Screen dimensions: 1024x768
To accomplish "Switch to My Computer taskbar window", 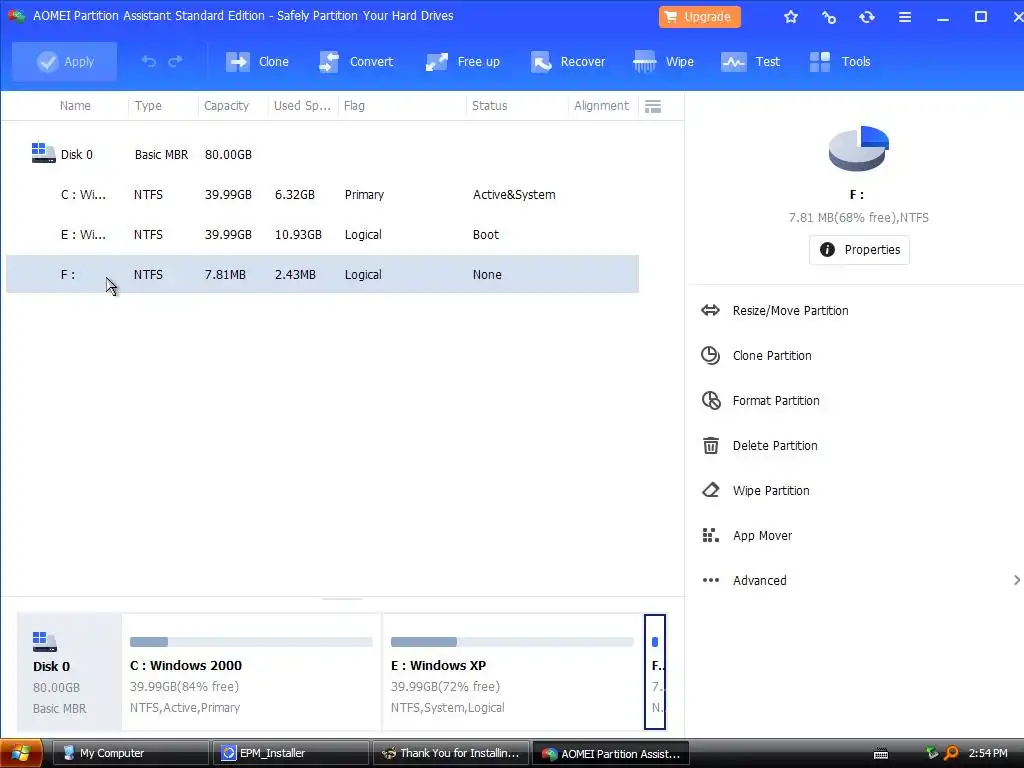I will pyautogui.click(x=130, y=753).
